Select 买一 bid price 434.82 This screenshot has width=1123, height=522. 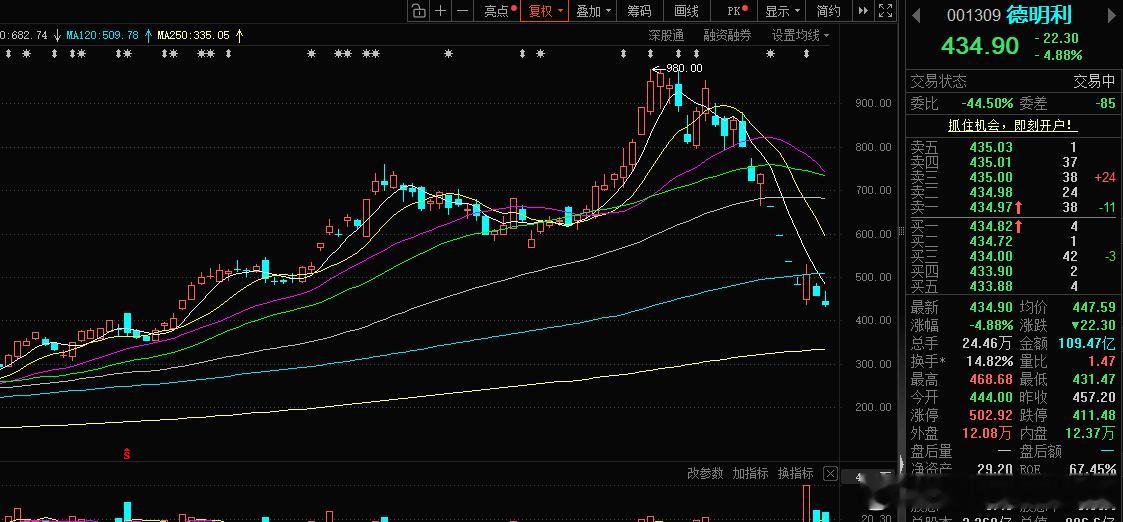991,226
